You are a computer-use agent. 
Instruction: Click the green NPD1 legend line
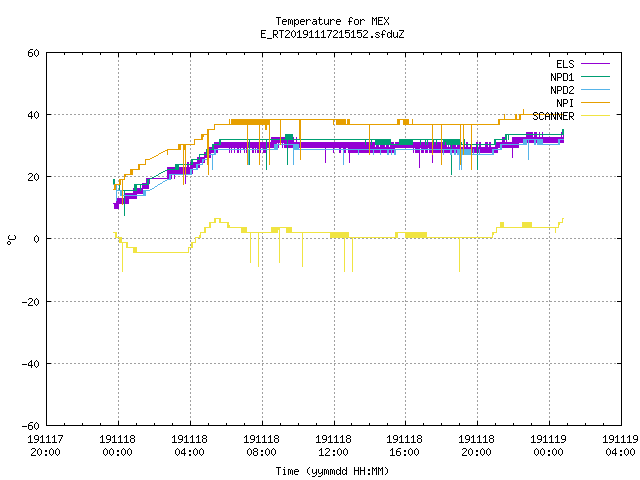pyautogui.click(x=595, y=76)
